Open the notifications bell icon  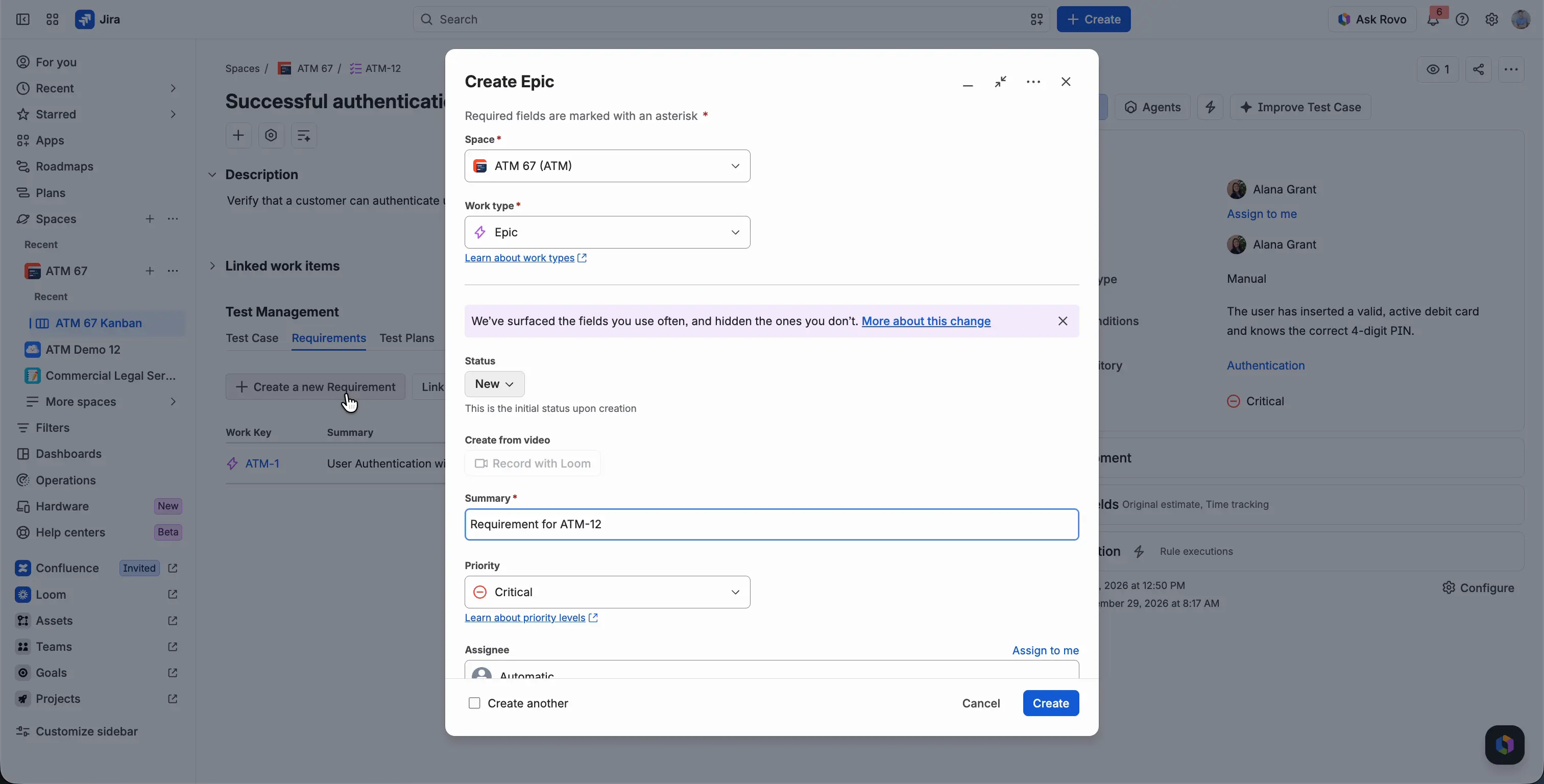click(x=1433, y=19)
